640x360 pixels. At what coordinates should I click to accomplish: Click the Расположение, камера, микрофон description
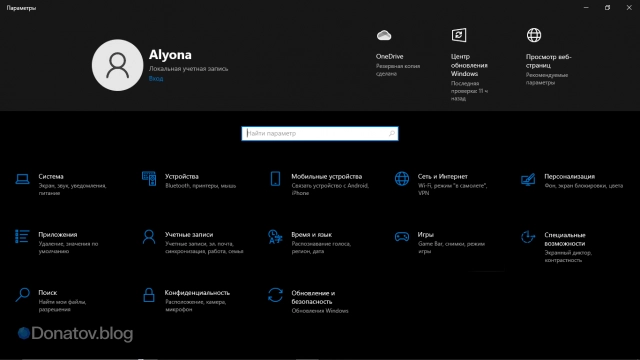click(x=196, y=305)
